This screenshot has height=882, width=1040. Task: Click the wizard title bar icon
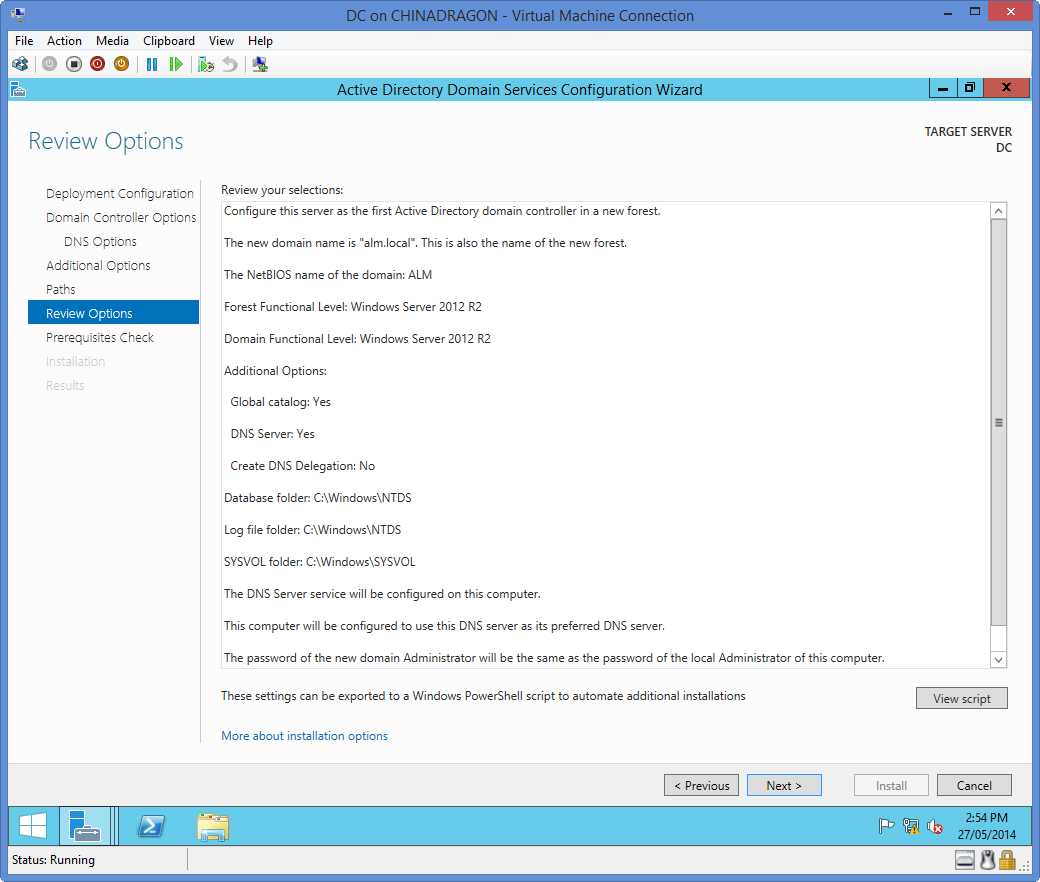(x=18, y=90)
